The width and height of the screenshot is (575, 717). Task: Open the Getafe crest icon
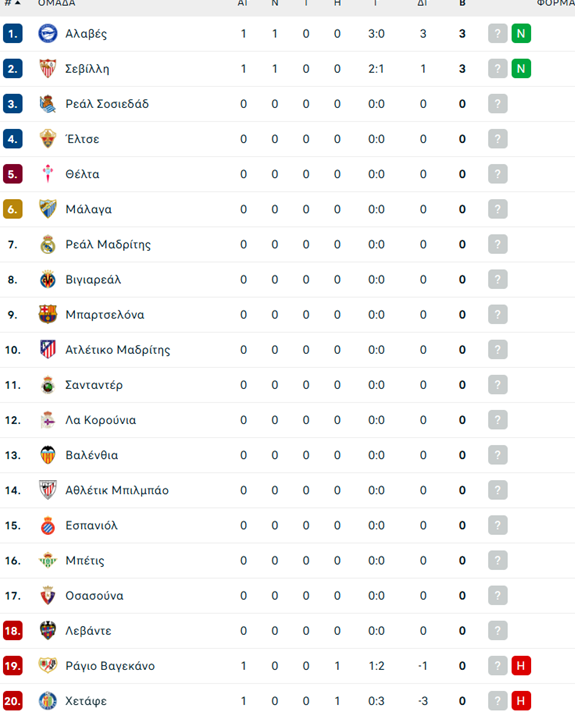pos(48,701)
